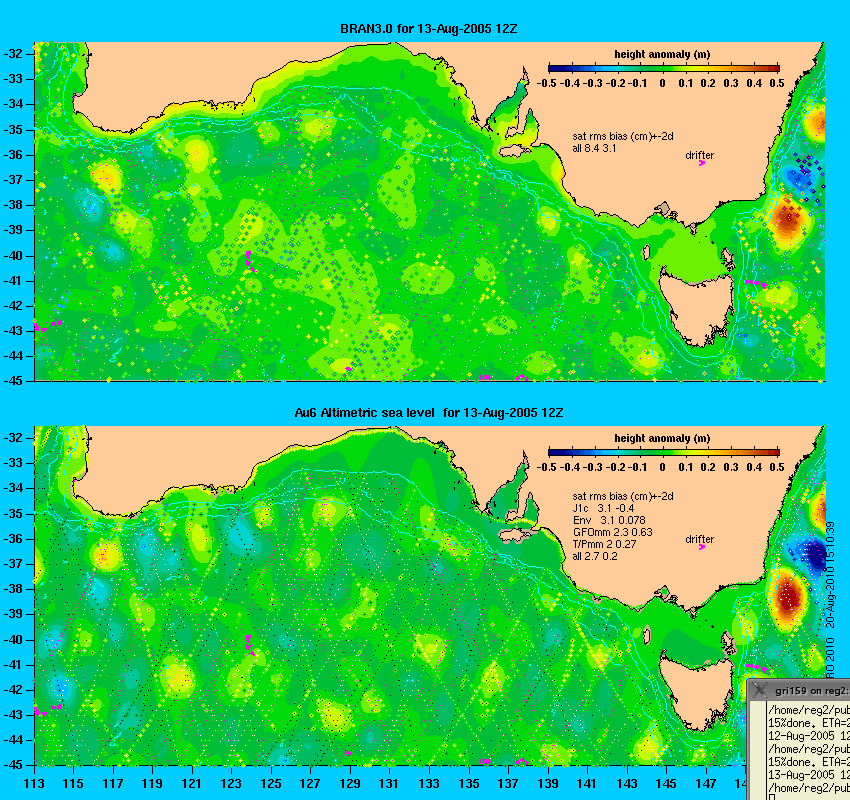
Task: Select the 'all 8.4 3.1' statistic
Action: (594, 148)
